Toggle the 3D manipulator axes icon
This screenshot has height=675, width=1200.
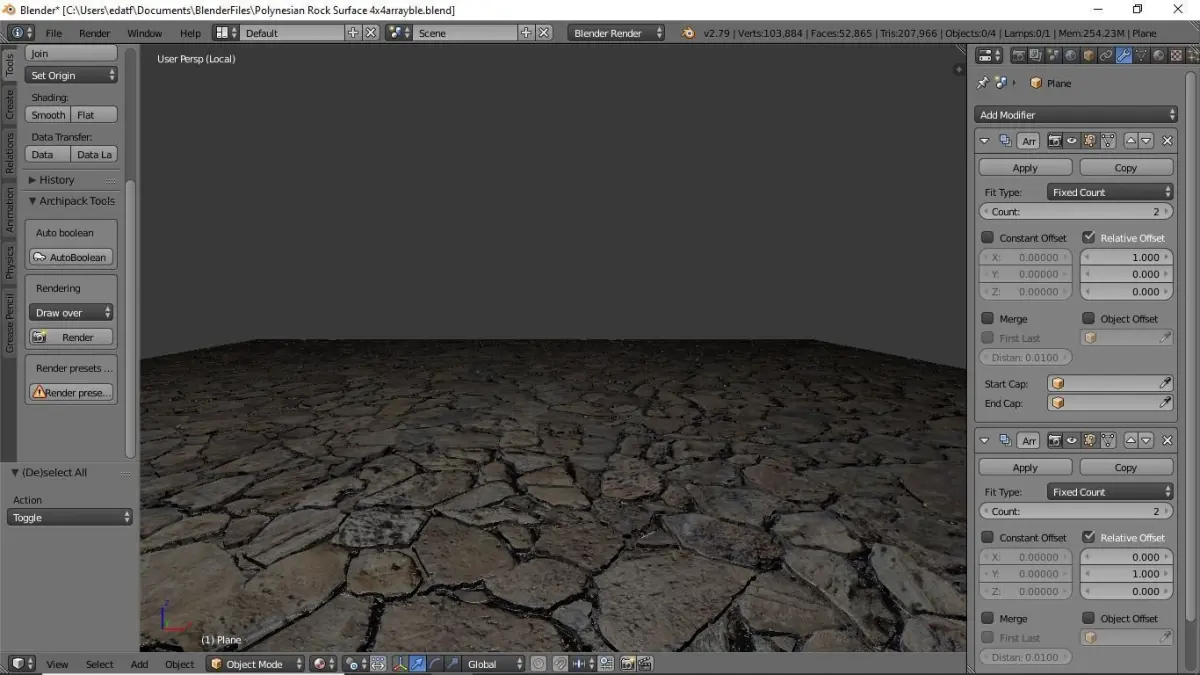click(x=400, y=663)
